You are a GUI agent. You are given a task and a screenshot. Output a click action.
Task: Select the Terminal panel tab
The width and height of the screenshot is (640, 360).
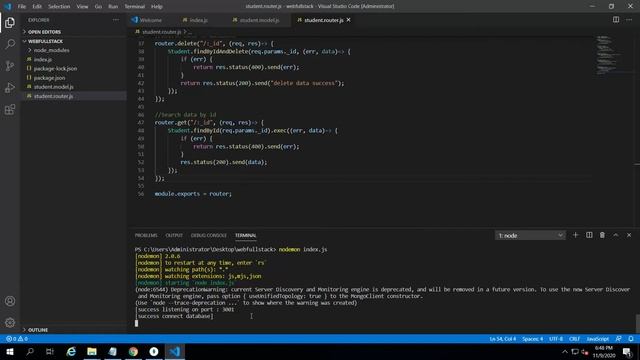coord(246,236)
